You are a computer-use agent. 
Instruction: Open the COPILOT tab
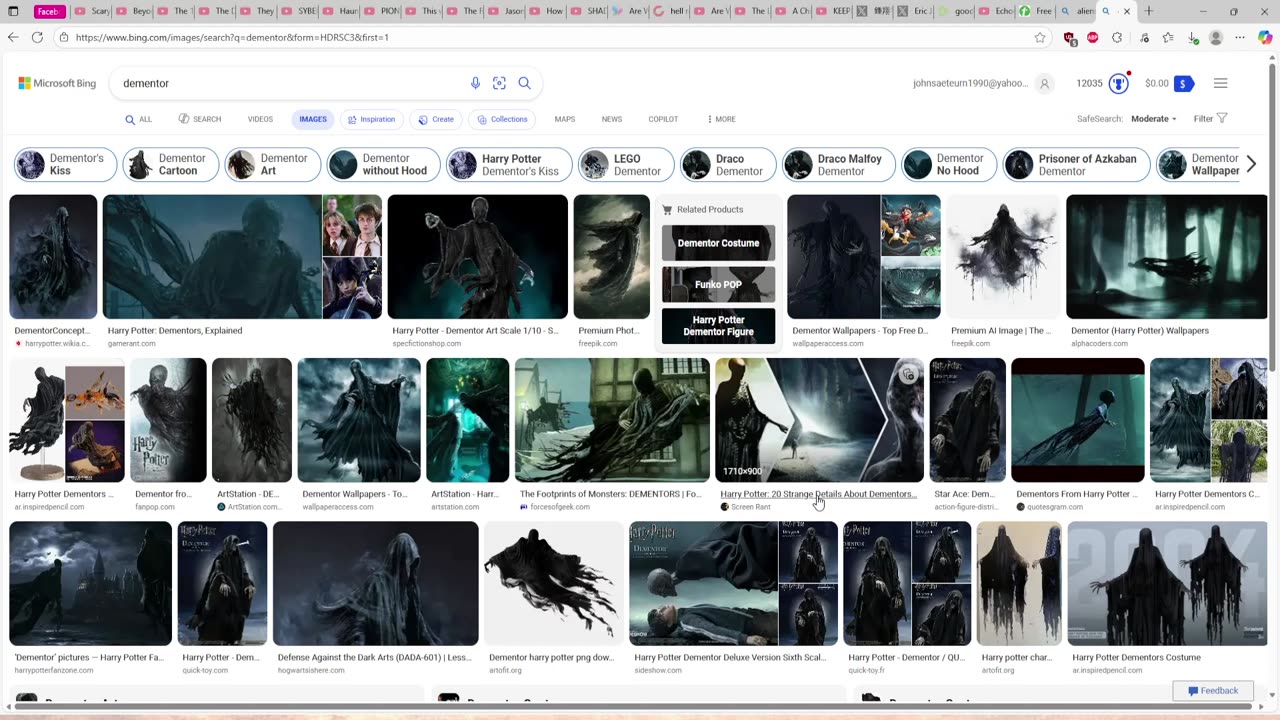tap(663, 119)
